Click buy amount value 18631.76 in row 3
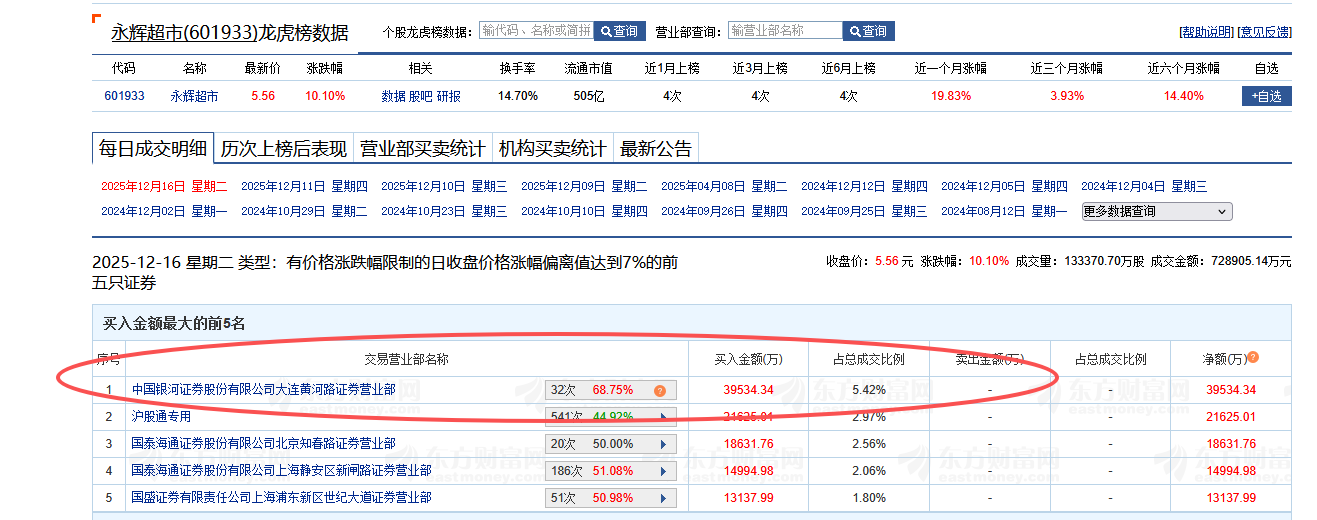Screen dimensions: 1317x520 748,444
